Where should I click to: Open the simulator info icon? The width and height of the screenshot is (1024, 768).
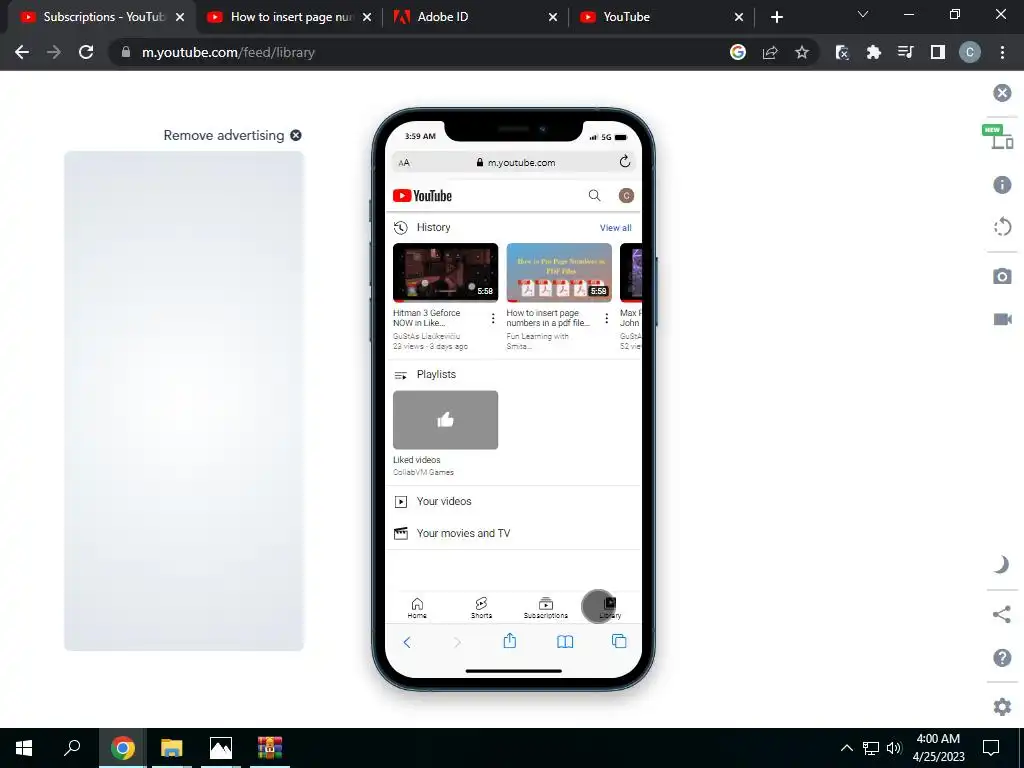coord(1002,185)
